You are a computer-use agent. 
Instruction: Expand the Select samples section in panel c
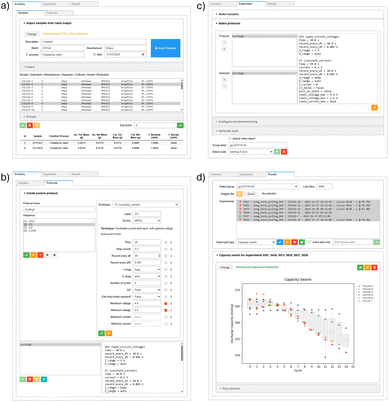tap(298, 14)
